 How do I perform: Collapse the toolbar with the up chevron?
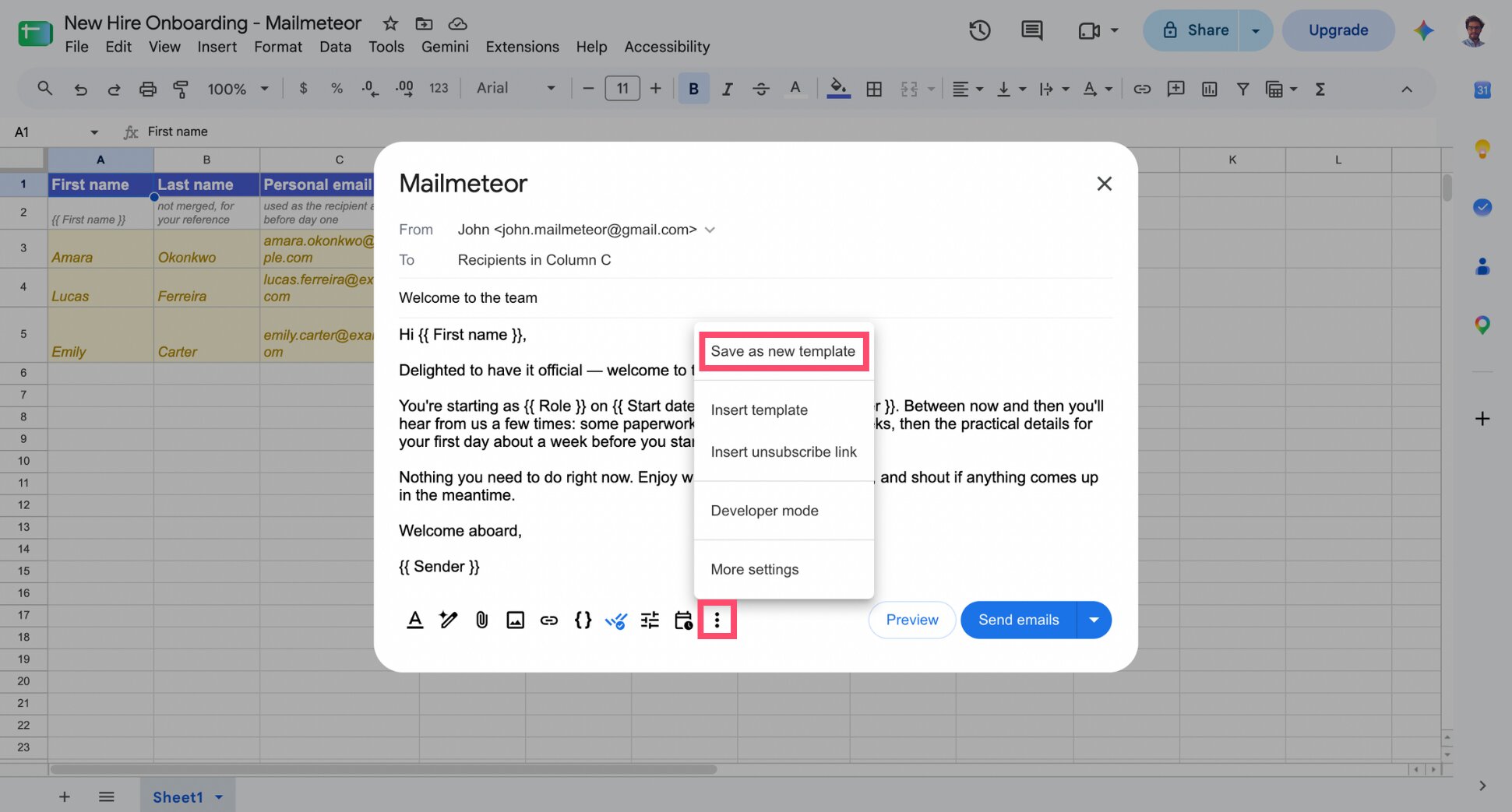coord(1406,89)
